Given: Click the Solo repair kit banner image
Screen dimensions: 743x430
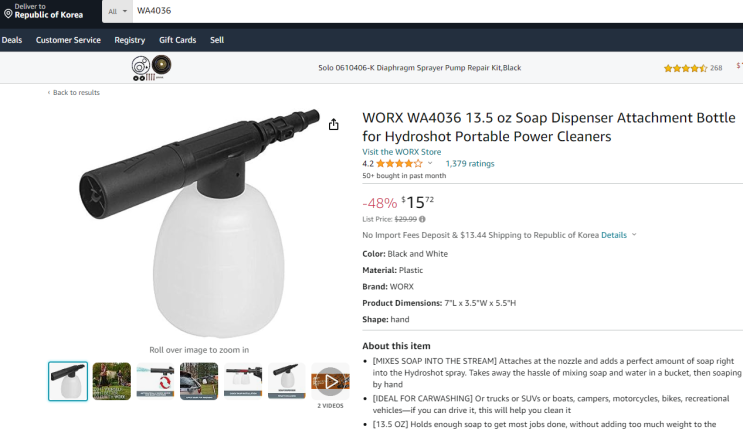Looking at the screenshot, I should click(152, 68).
